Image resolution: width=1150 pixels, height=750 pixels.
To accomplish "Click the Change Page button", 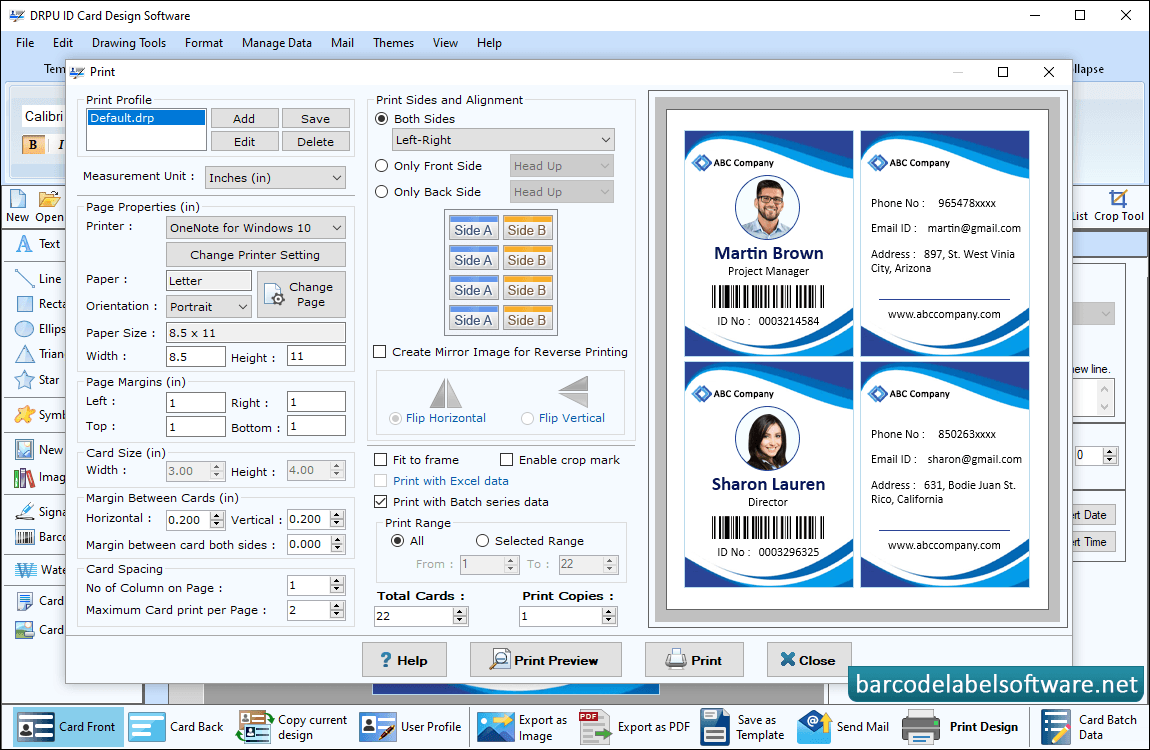I will [301, 295].
